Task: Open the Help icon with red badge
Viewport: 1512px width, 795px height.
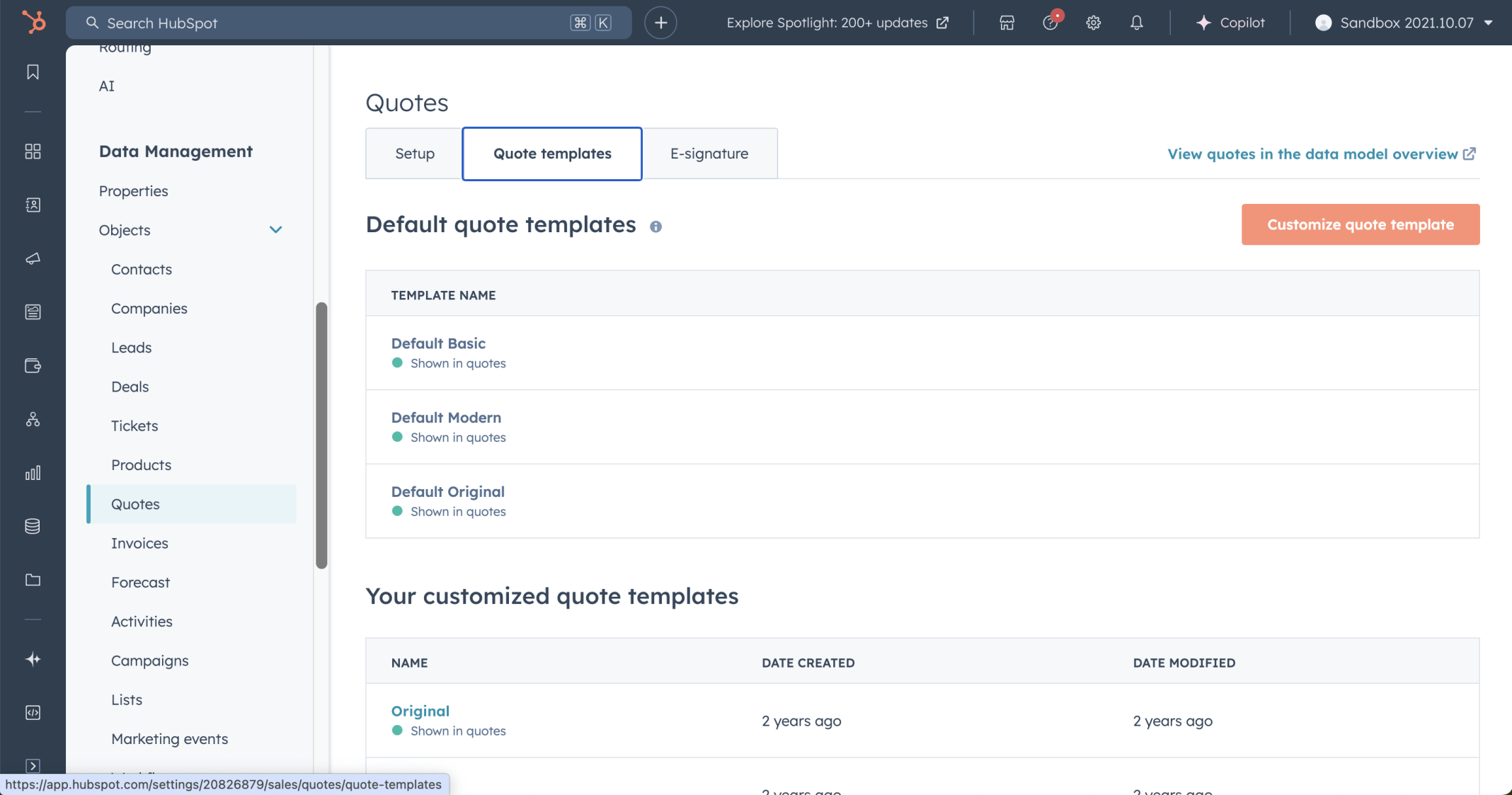Action: coord(1051,22)
